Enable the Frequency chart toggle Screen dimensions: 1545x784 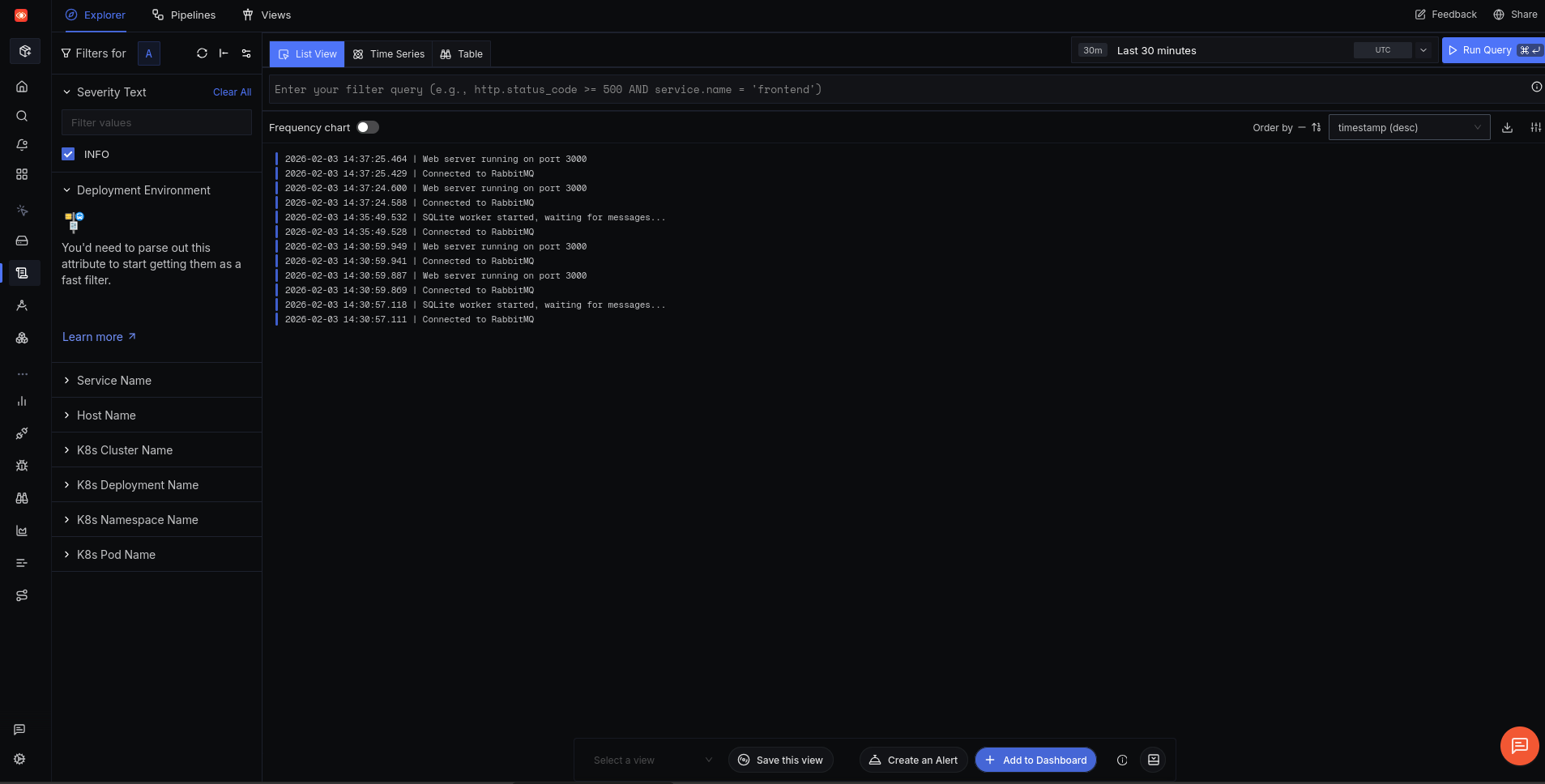pyautogui.click(x=368, y=127)
